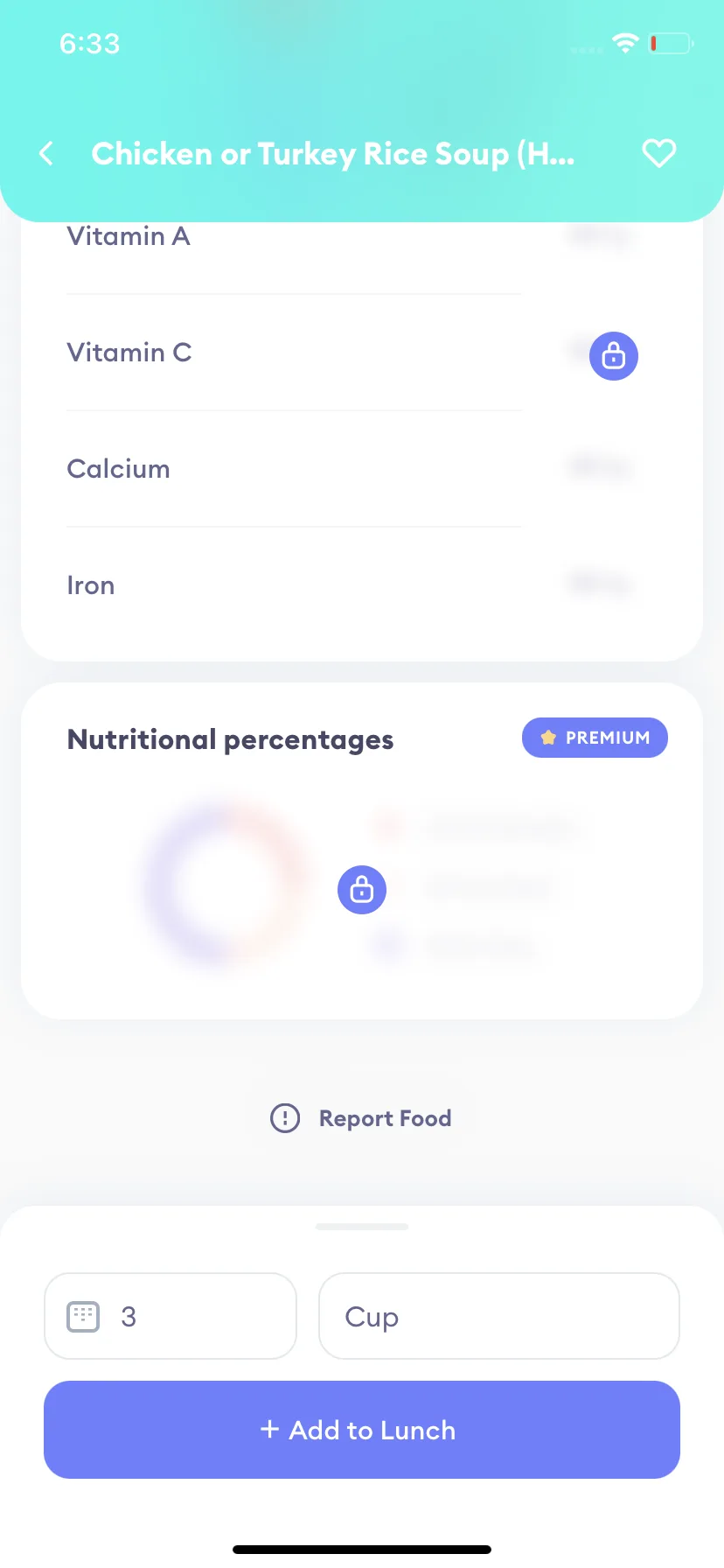
Task: Tap the bottom sheet drag handle
Action: 362,1227
